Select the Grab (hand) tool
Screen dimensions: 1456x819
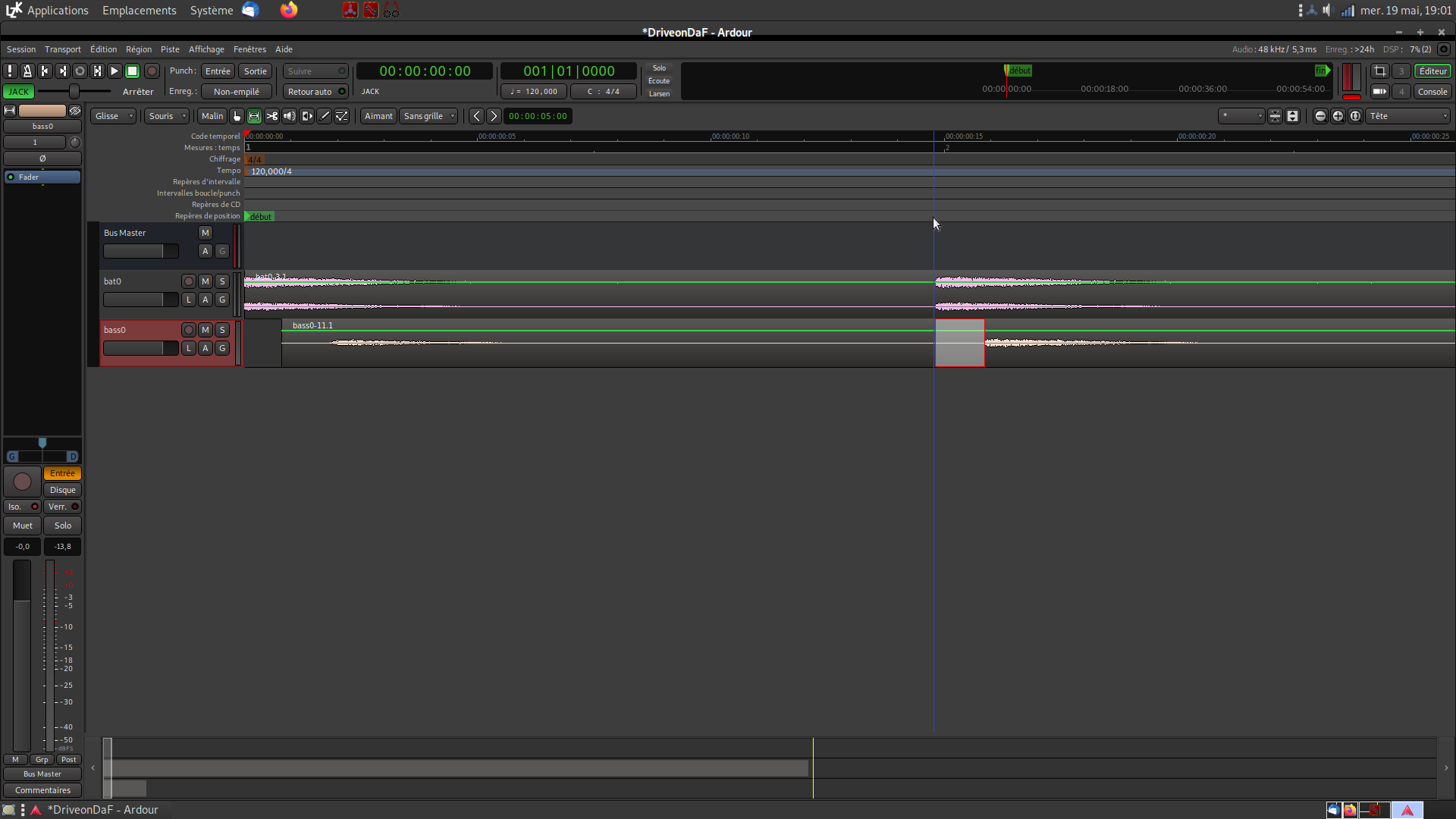pyautogui.click(x=237, y=116)
